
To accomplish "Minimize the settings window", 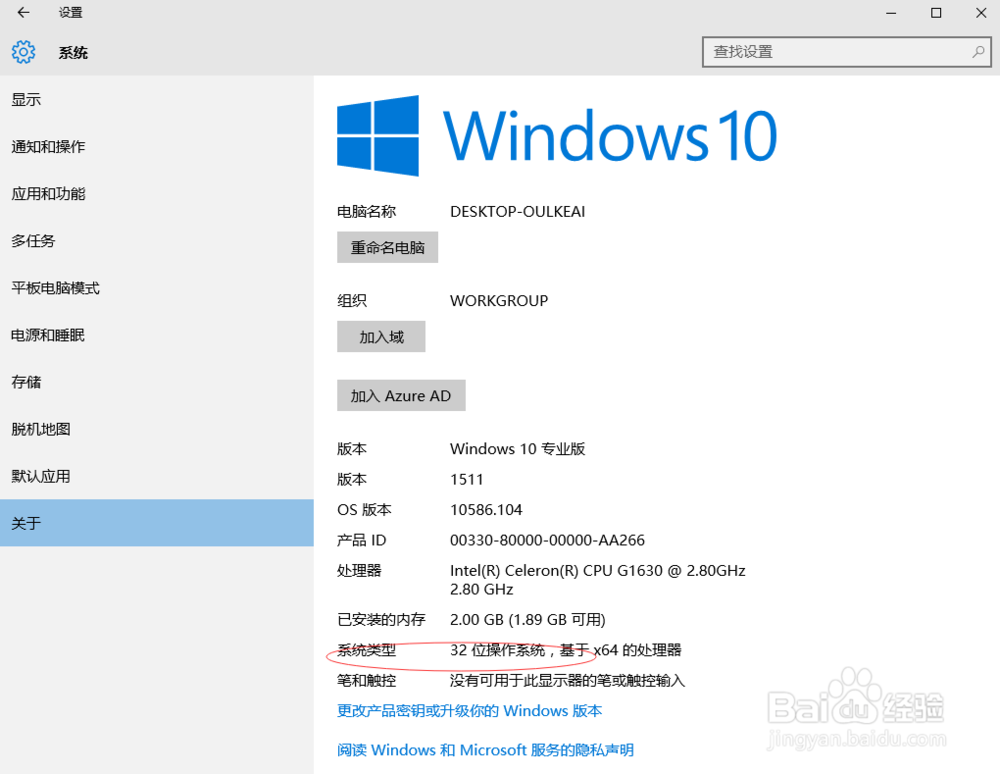I will pyautogui.click(x=892, y=13).
